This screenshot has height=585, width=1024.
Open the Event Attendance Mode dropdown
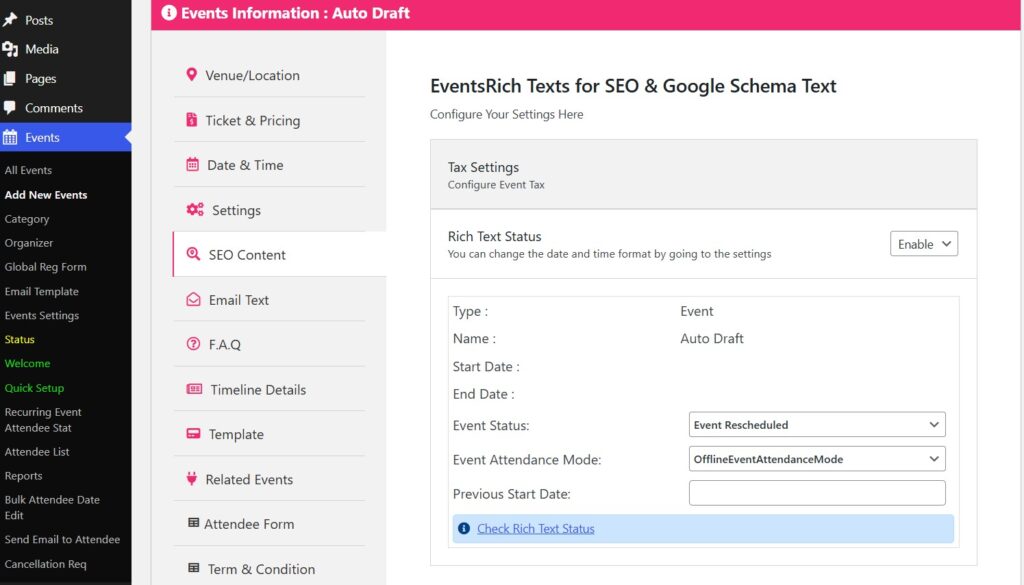tap(817, 459)
